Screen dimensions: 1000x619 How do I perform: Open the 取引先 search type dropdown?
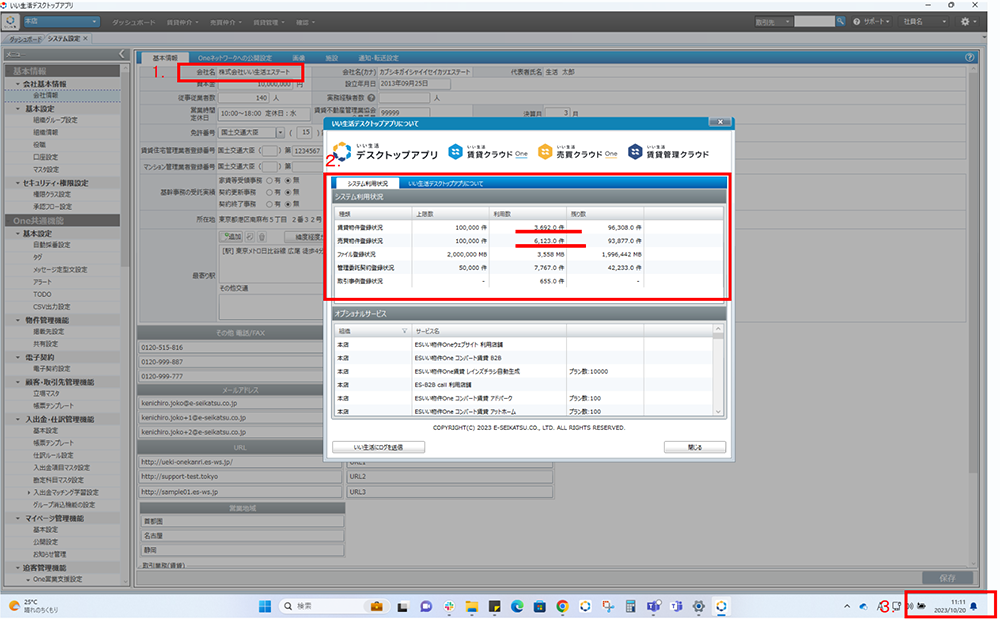coord(772,22)
